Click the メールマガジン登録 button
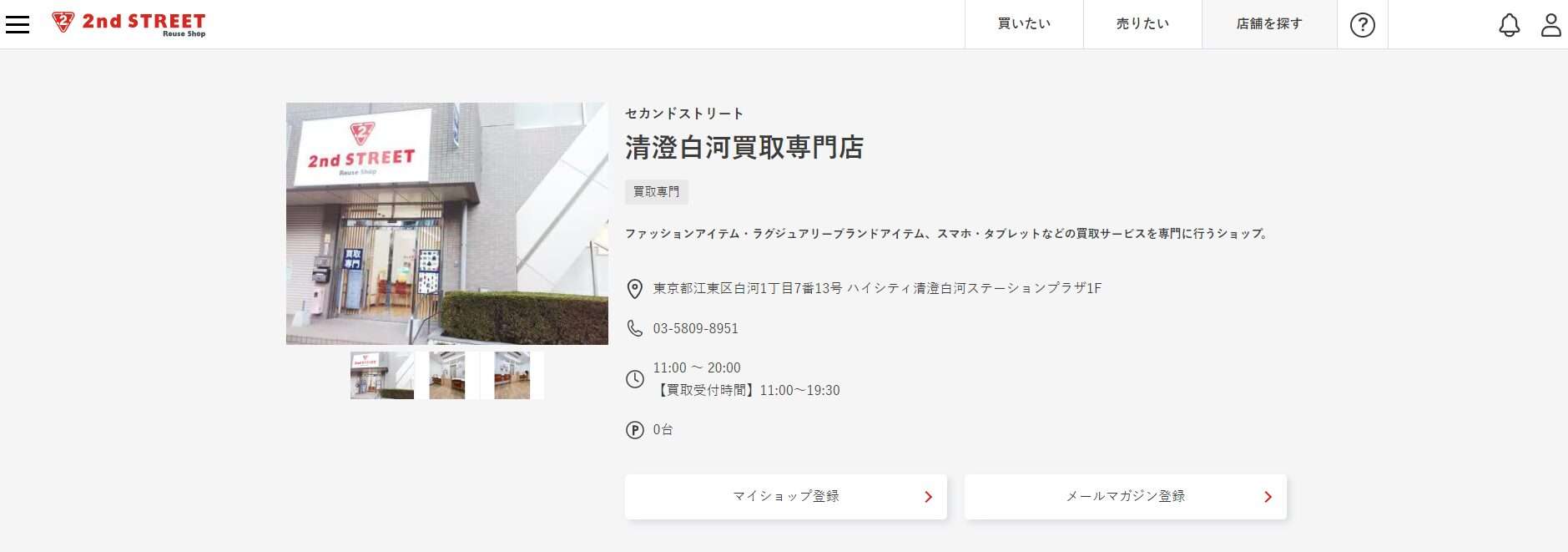Screen dimensions: 1568x552 click(x=1126, y=497)
